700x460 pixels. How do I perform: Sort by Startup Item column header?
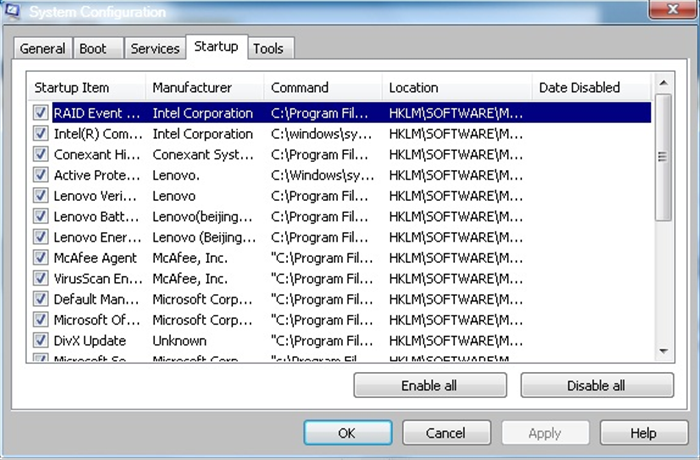click(86, 88)
